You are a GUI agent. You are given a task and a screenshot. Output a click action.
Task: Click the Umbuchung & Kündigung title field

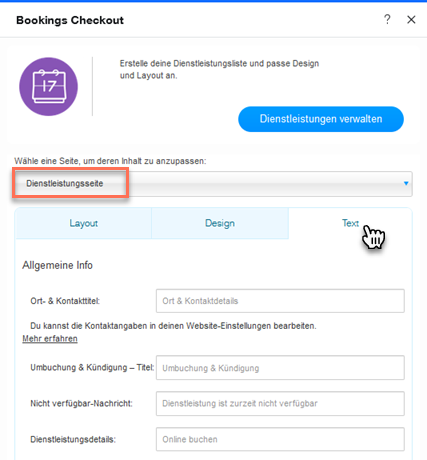point(280,368)
